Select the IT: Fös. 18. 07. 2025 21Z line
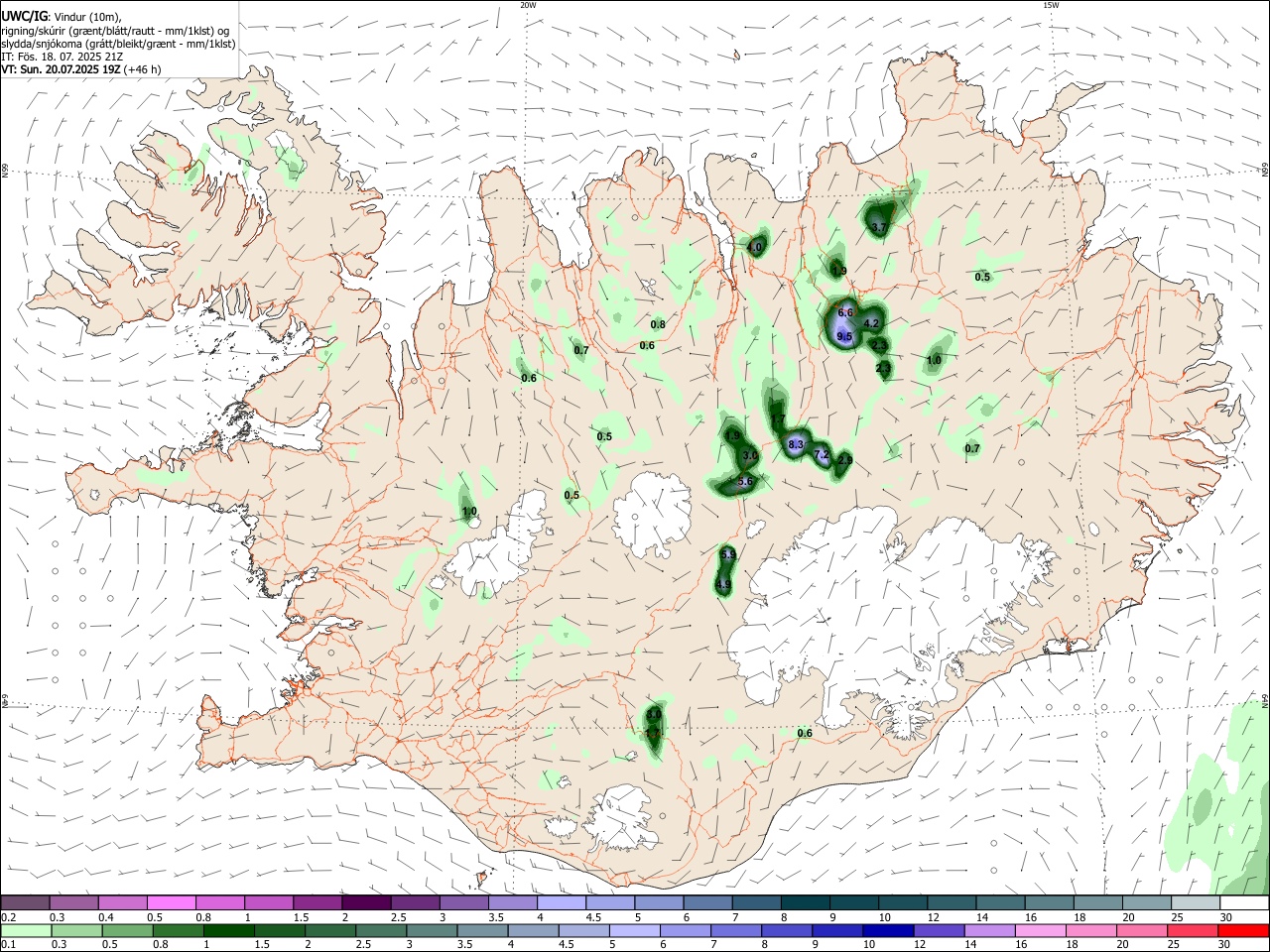The width and height of the screenshot is (1270, 952). 62,57
